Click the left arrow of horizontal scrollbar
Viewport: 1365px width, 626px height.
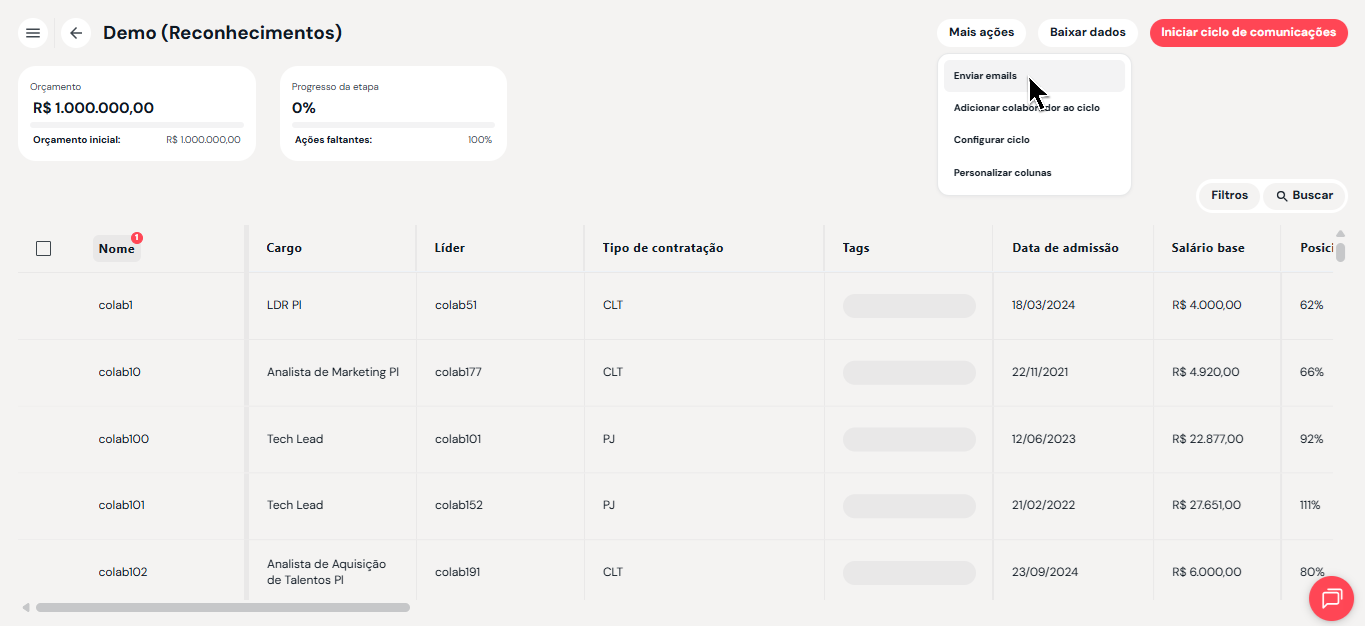pyautogui.click(x=26, y=607)
